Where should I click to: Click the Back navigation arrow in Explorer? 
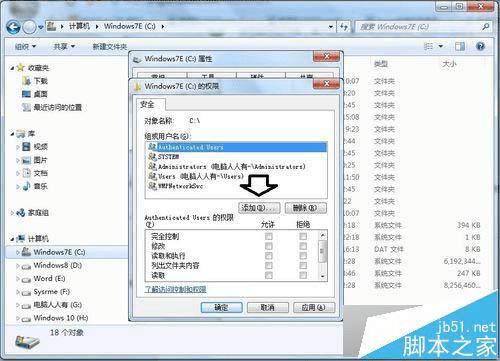[13, 27]
